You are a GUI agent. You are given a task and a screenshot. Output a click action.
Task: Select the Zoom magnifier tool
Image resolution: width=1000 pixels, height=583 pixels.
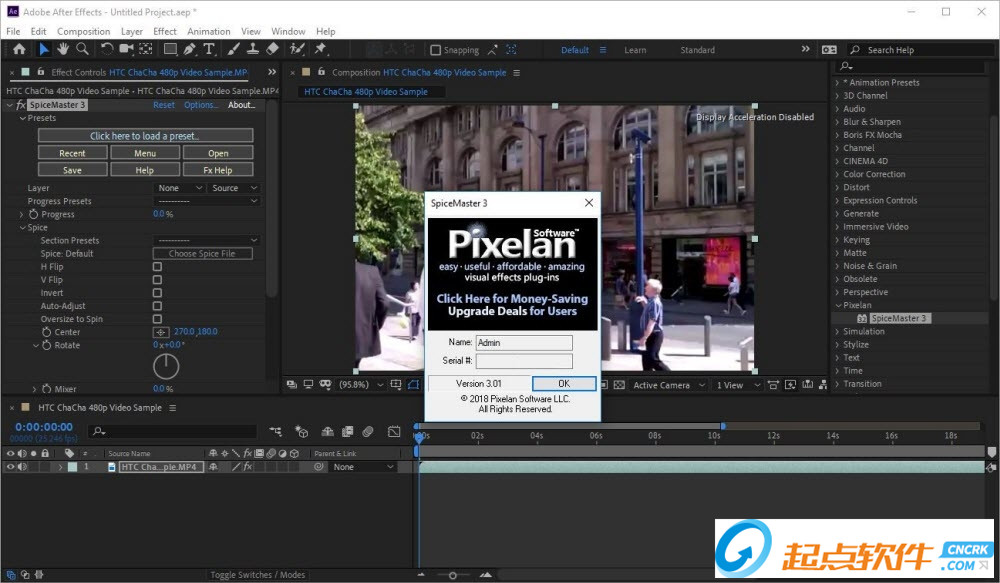pyautogui.click(x=82, y=49)
